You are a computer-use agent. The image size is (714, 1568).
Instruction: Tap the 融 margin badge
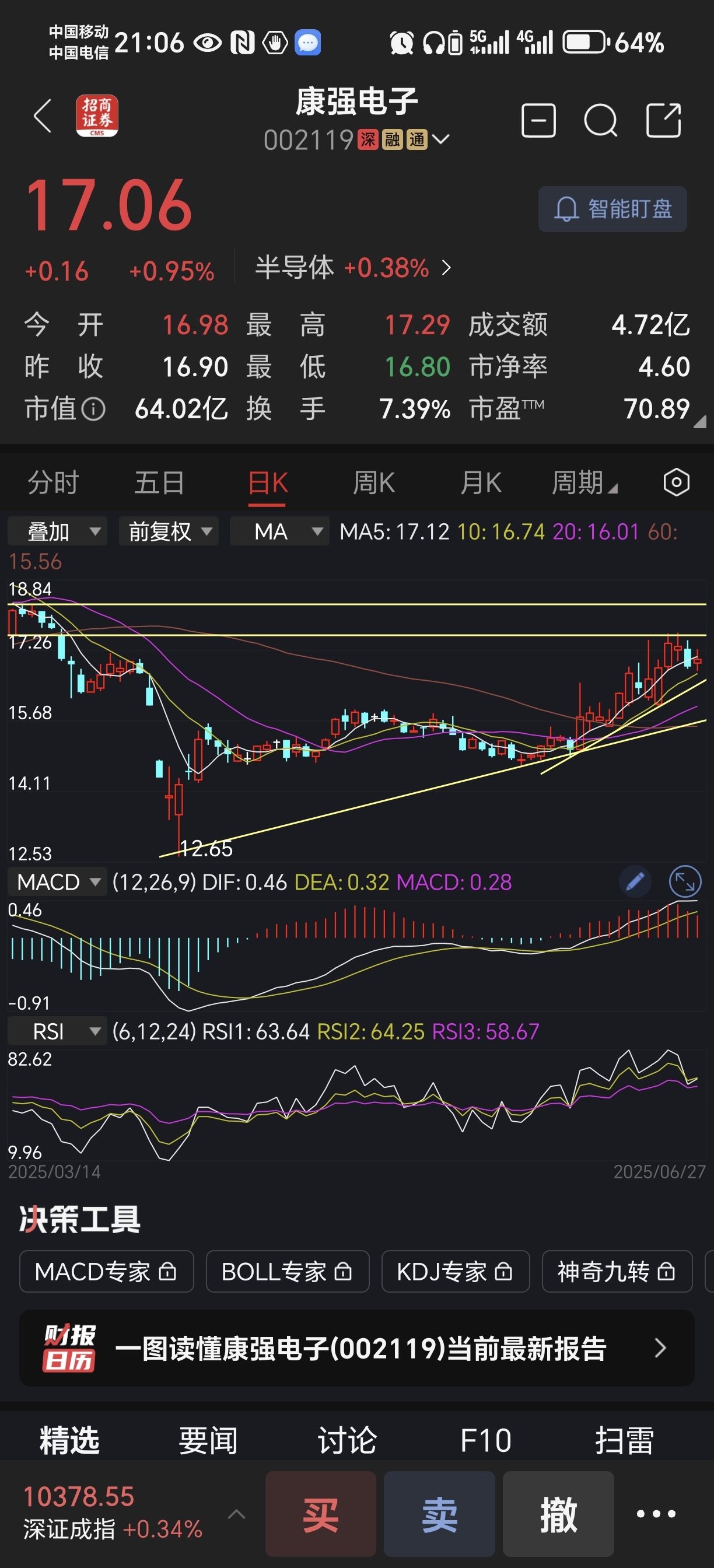coord(393,140)
